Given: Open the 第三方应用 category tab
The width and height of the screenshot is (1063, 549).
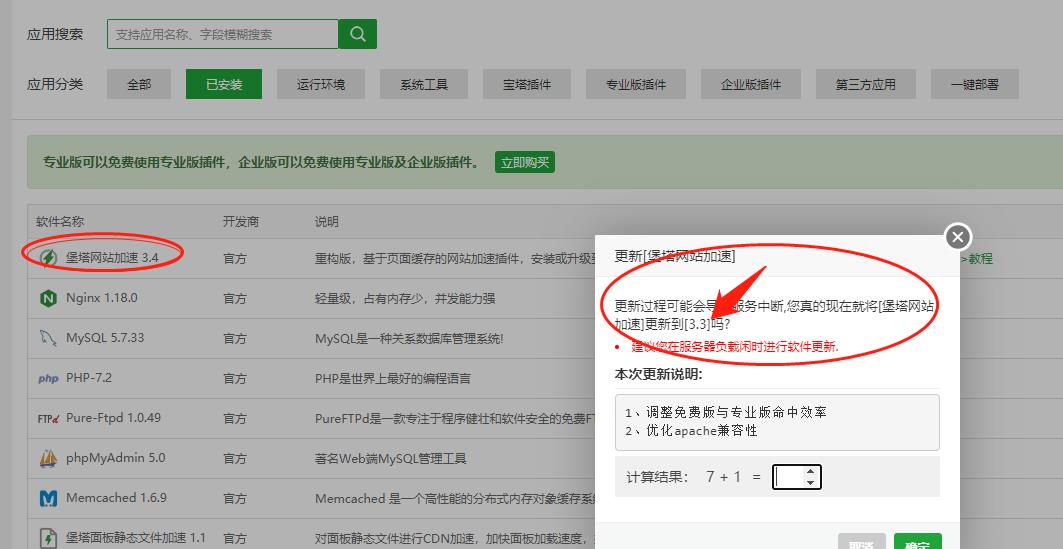Looking at the screenshot, I should coord(866,84).
